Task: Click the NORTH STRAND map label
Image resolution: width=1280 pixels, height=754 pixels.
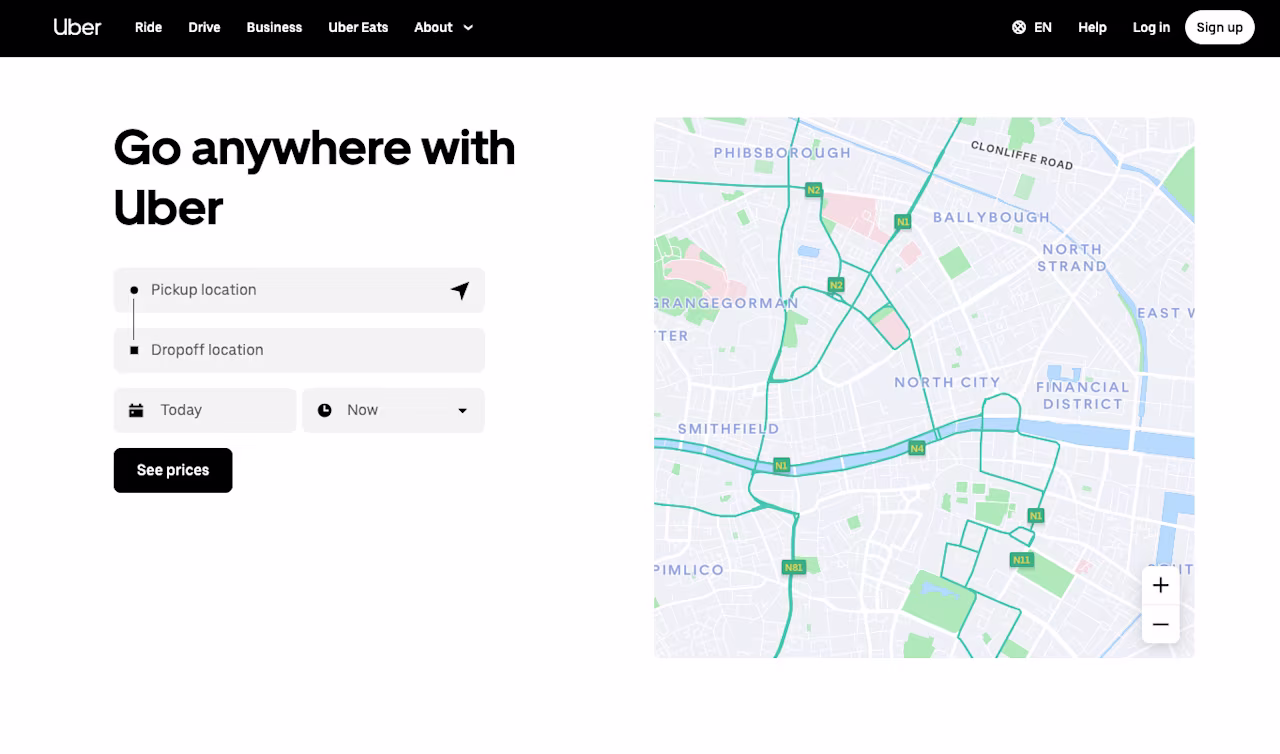Action: click(x=1072, y=257)
